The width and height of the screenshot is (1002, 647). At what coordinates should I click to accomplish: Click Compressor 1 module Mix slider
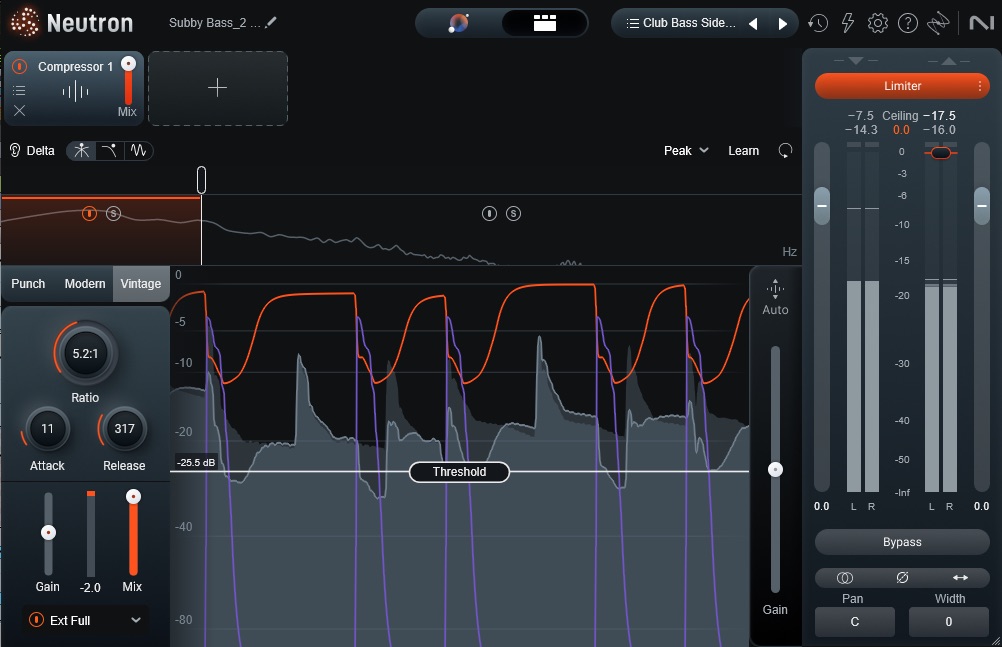click(x=128, y=63)
